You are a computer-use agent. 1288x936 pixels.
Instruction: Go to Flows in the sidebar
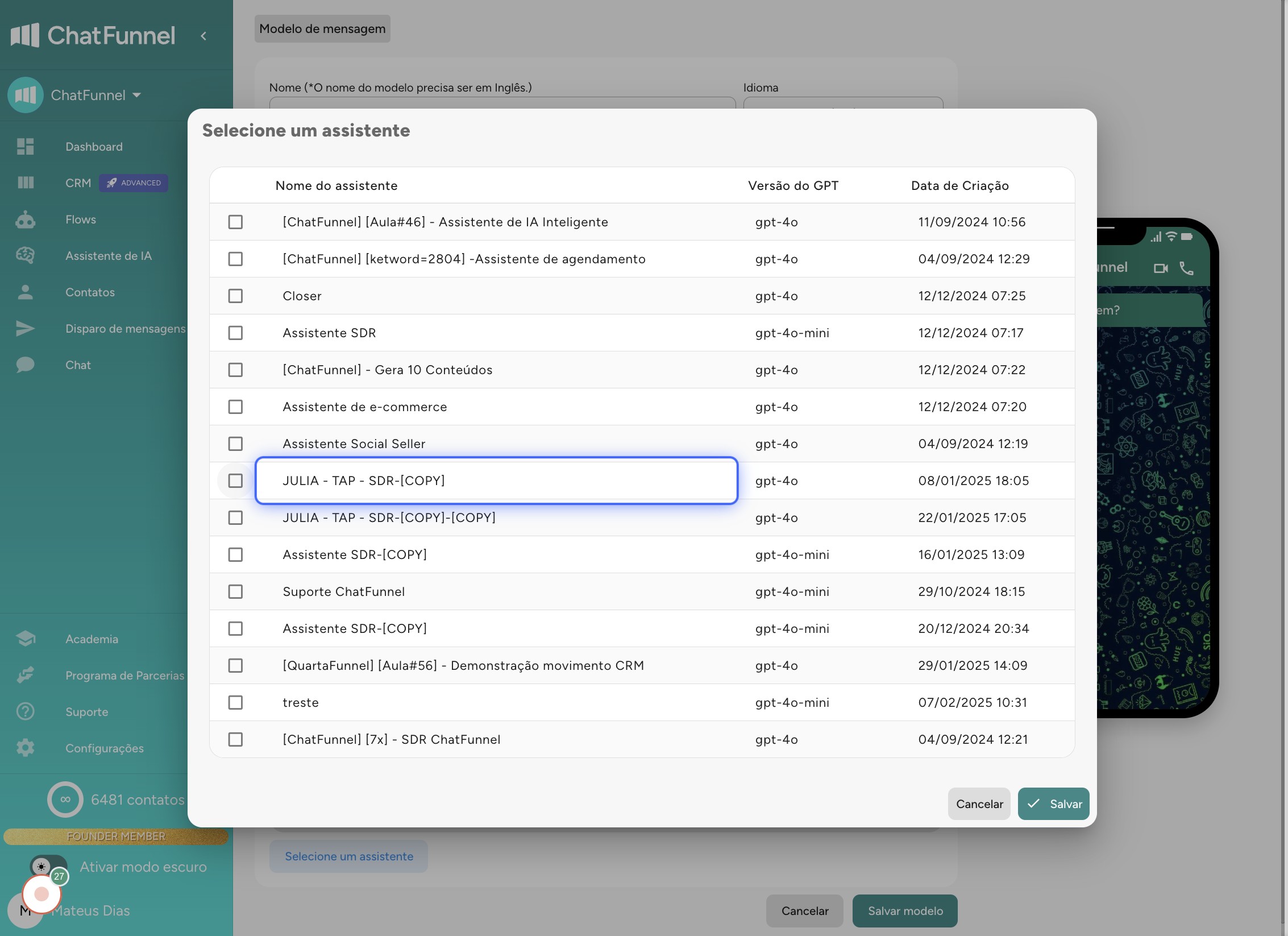pyautogui.click(x=81, y=219)
